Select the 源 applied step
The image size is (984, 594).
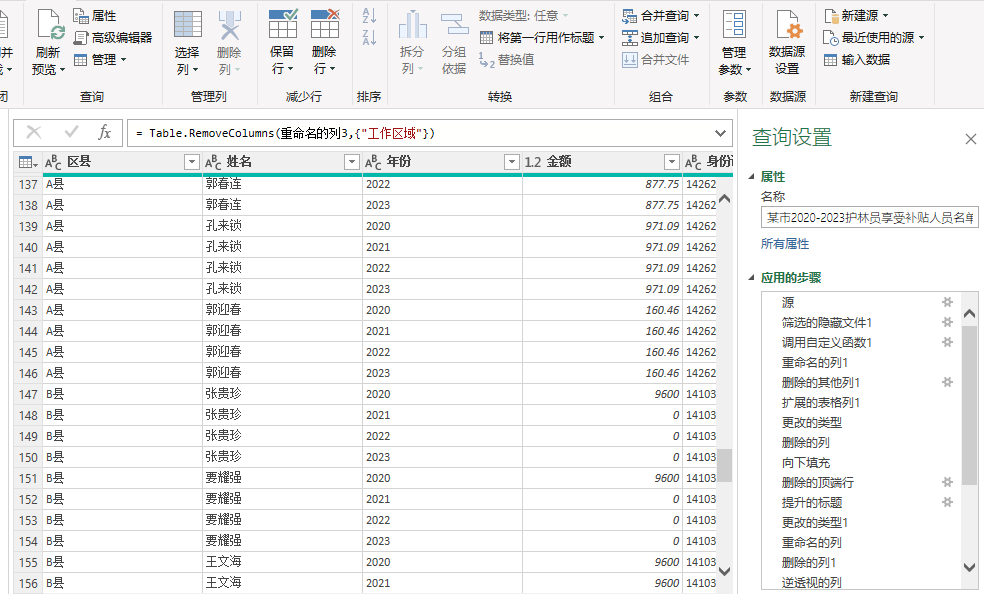(788, 303)
